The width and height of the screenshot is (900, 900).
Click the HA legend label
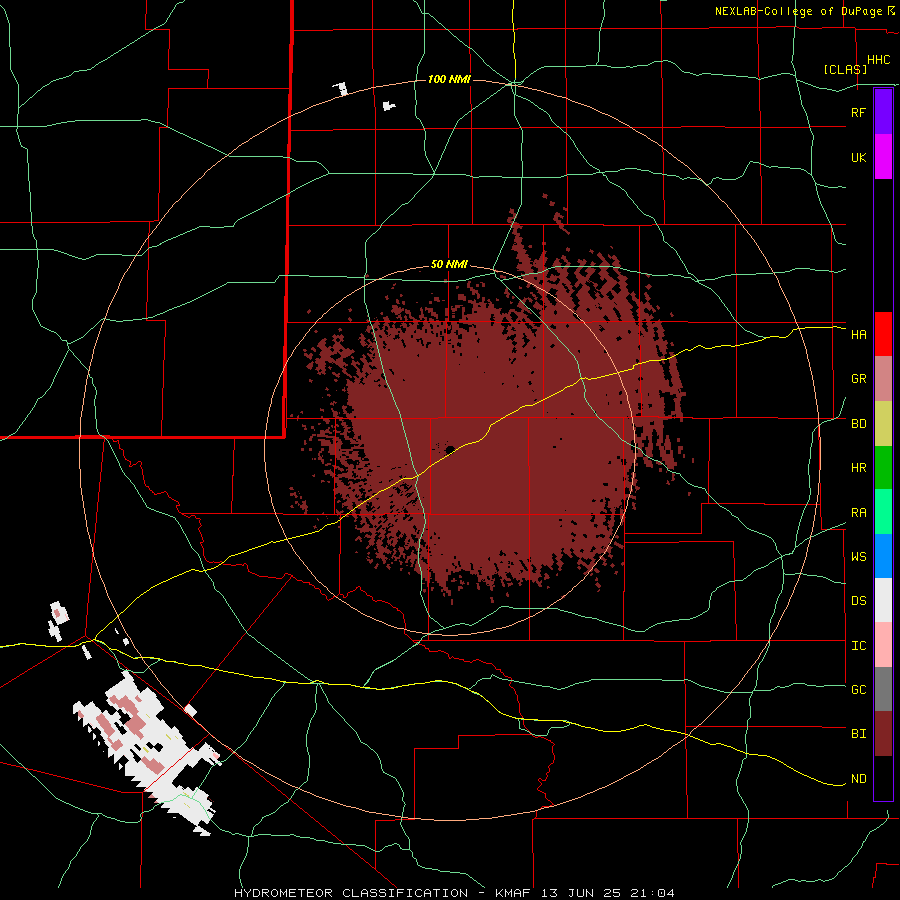click(859, 335)
